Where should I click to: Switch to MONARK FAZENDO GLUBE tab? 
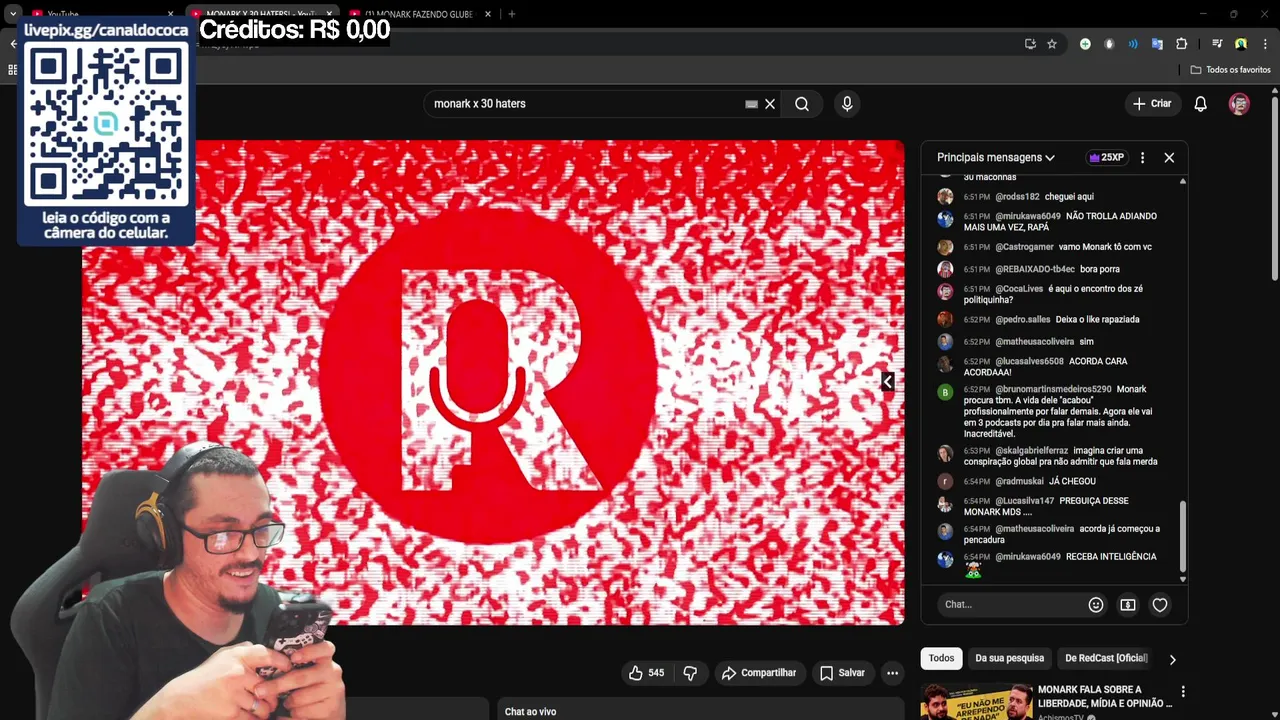418,14
